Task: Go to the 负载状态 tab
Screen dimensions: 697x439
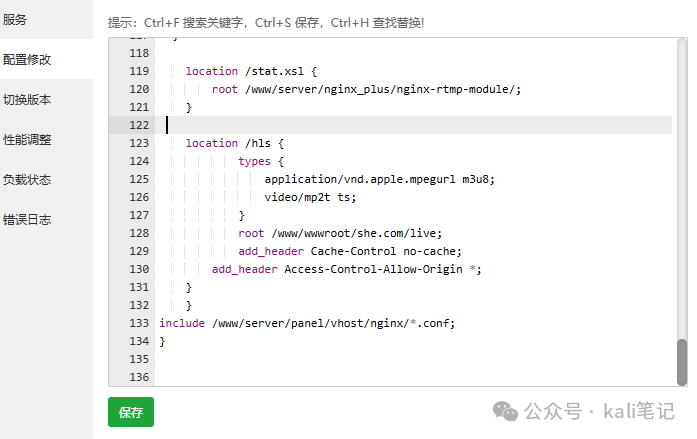Action: (27, 180)
